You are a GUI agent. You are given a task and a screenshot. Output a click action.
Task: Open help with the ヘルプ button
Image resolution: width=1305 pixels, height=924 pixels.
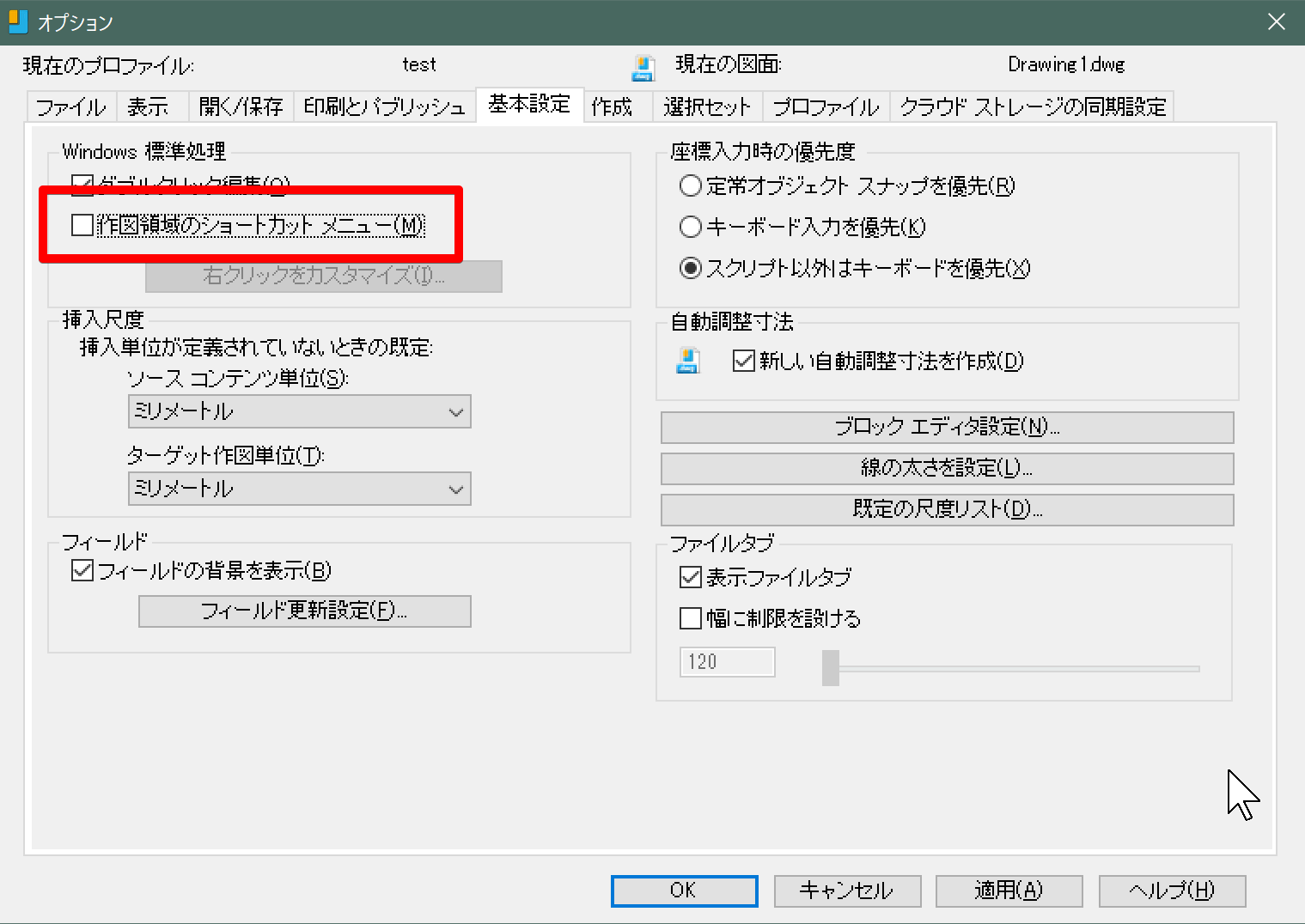pos(1172,891)
